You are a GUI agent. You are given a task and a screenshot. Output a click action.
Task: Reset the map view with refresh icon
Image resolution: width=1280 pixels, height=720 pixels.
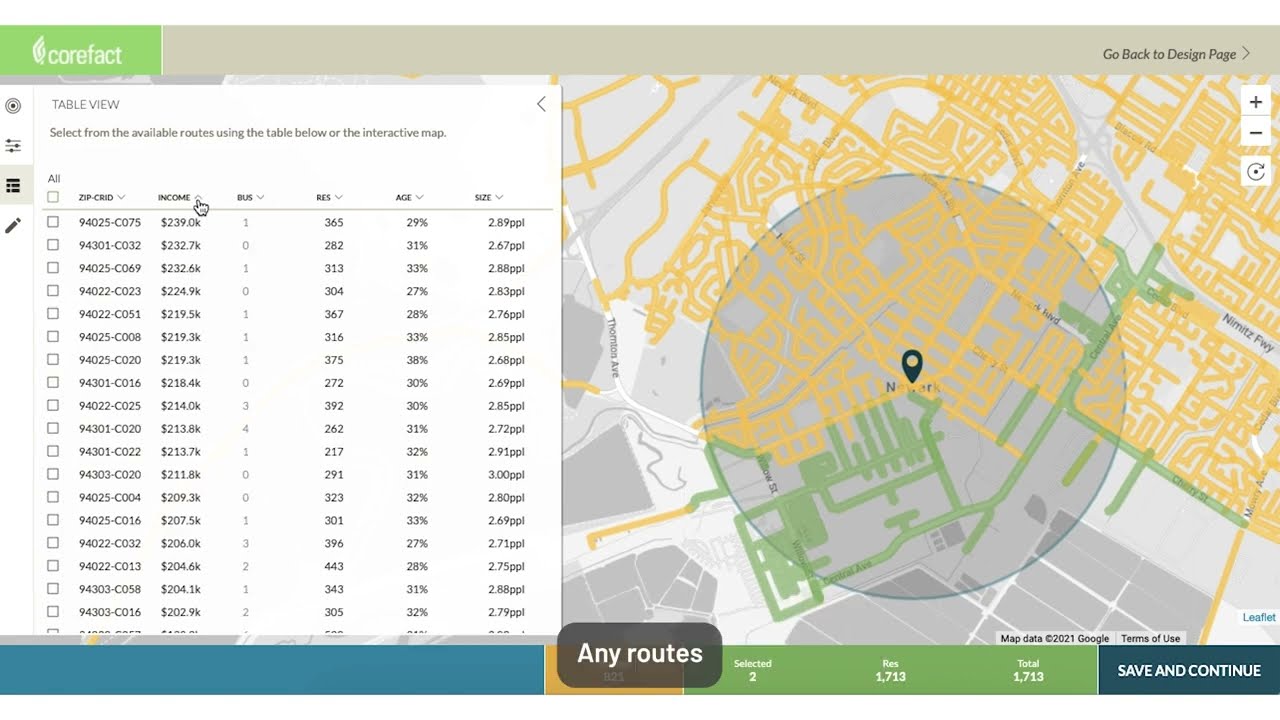1256,172
